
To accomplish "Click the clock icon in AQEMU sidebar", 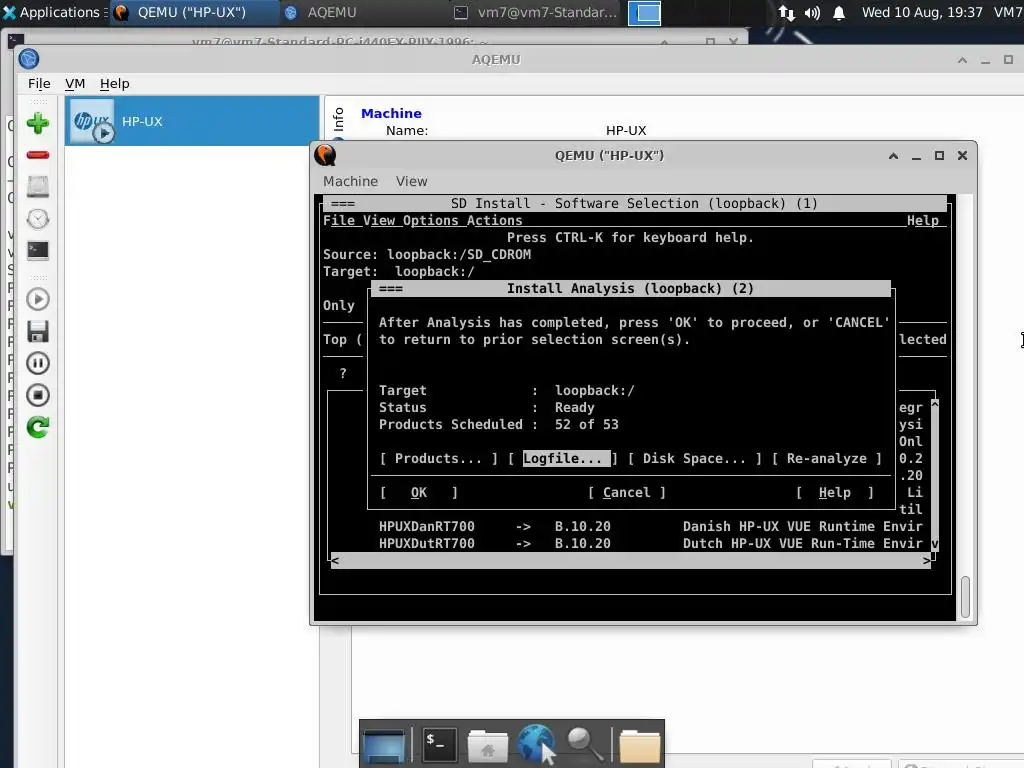I will (x=38, y=219).
